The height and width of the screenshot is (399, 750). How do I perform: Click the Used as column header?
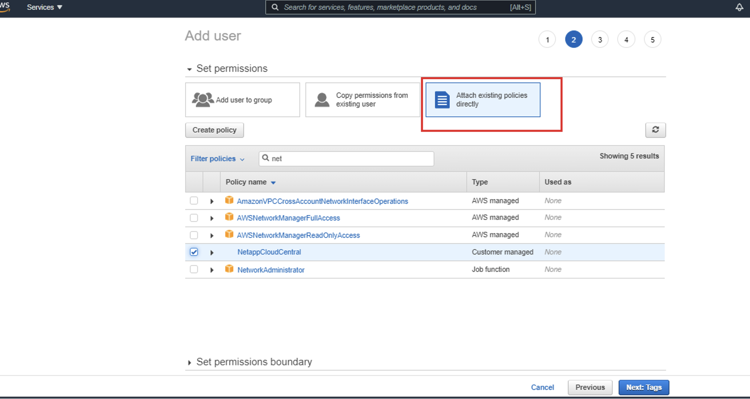[x=558, y=182]
